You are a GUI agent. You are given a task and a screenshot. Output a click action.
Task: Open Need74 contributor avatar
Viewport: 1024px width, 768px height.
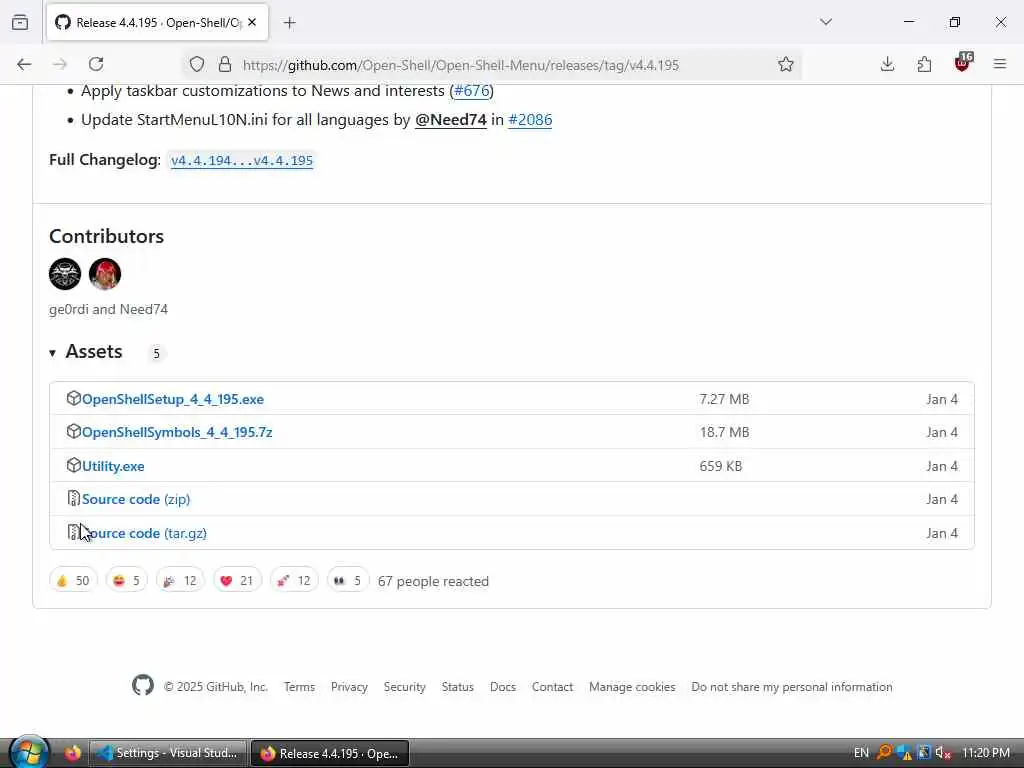click(104, 274)
